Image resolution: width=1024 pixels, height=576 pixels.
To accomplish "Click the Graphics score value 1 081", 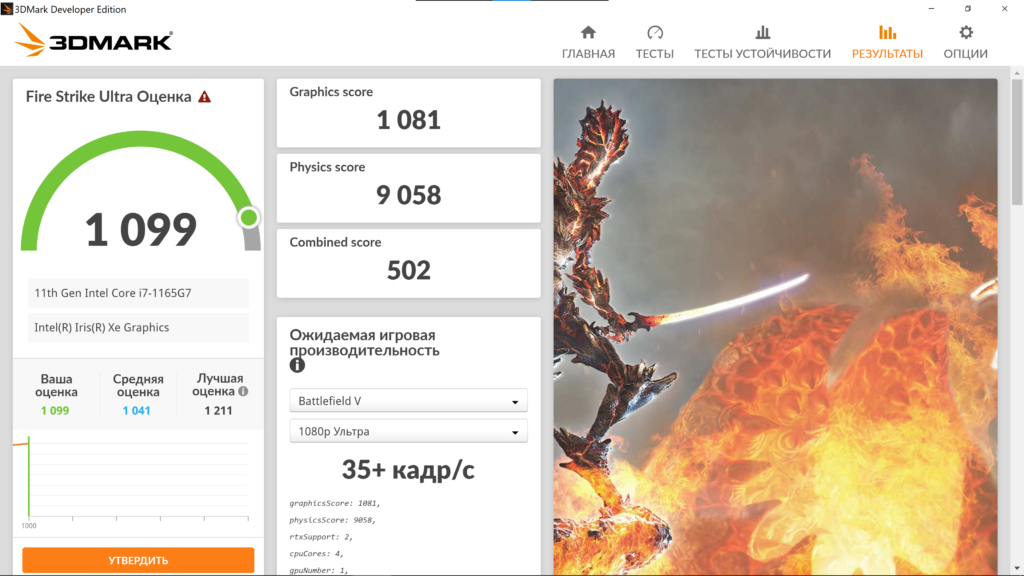I will click(409, 120).
